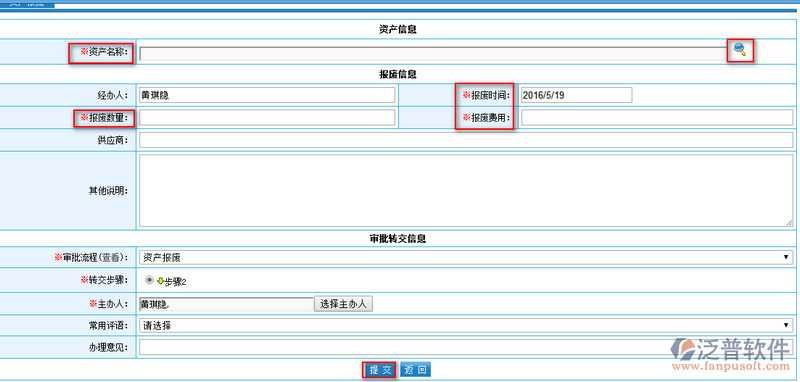Open the 资产报废 workflow combo box

pyautogui.click(x=466, y=257)
